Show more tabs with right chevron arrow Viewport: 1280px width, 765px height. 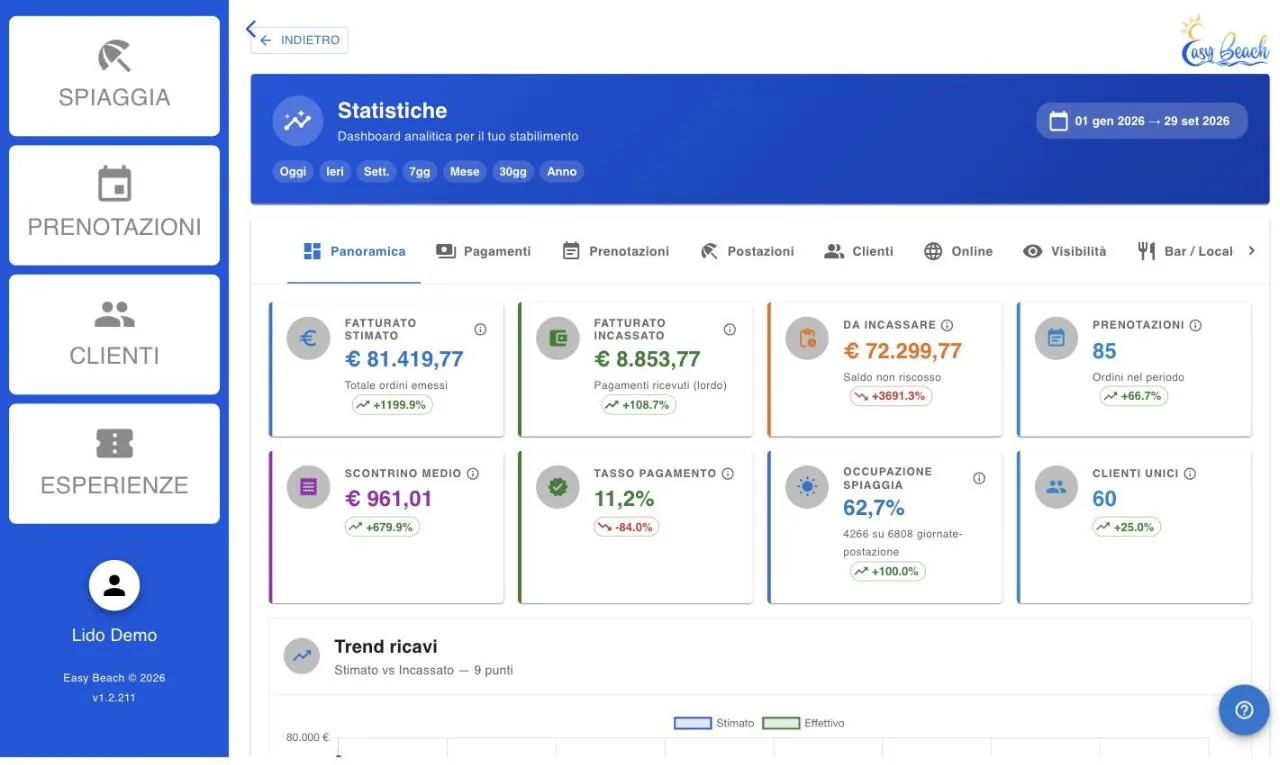[x=1251, y=251]
